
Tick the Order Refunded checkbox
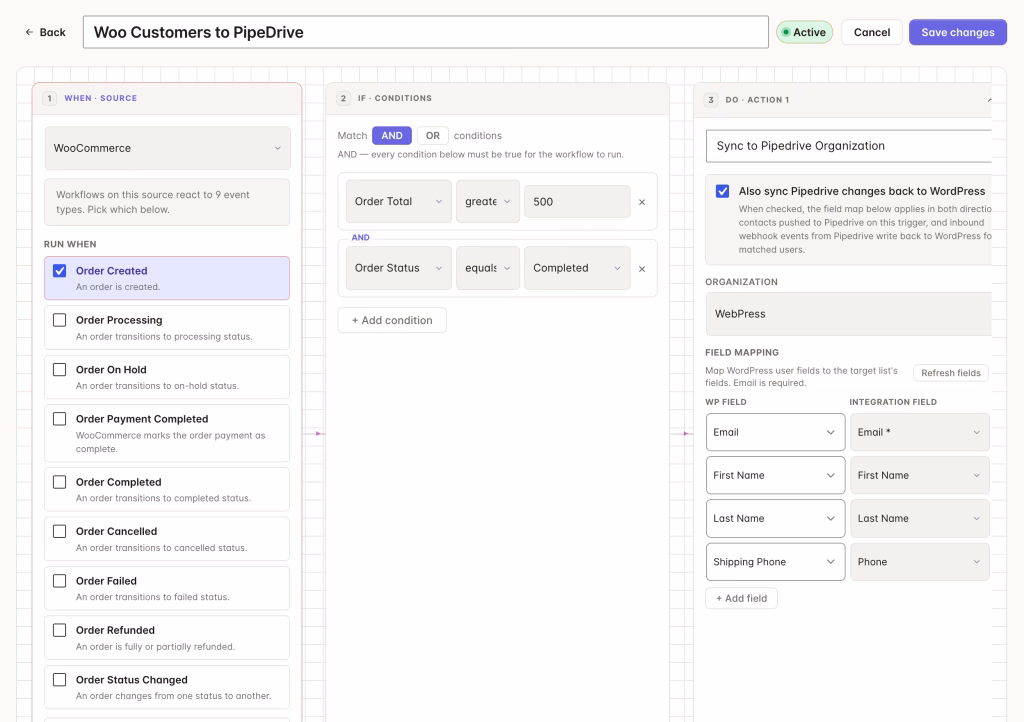(59, 630)
